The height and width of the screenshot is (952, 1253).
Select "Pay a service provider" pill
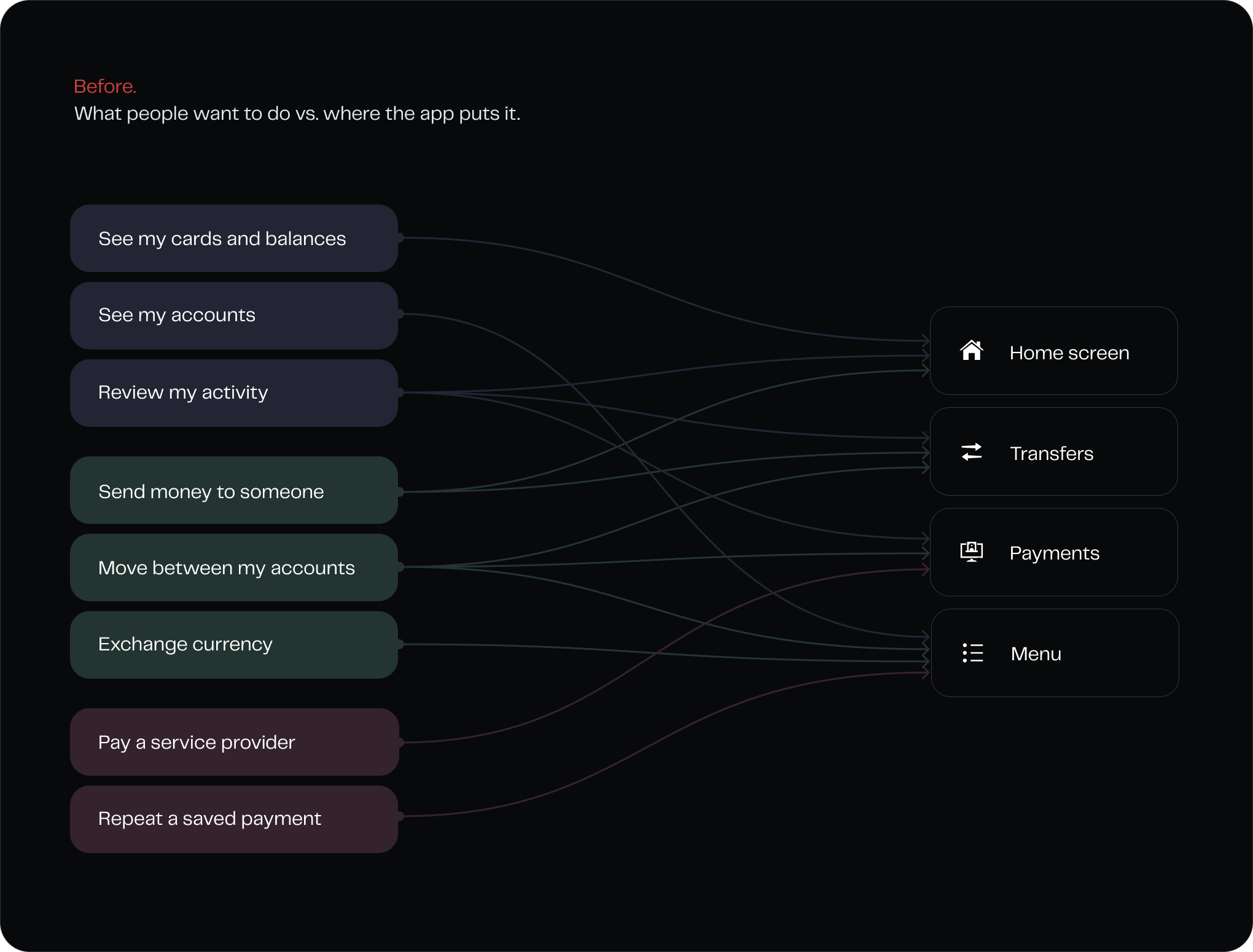pos(234,742)
